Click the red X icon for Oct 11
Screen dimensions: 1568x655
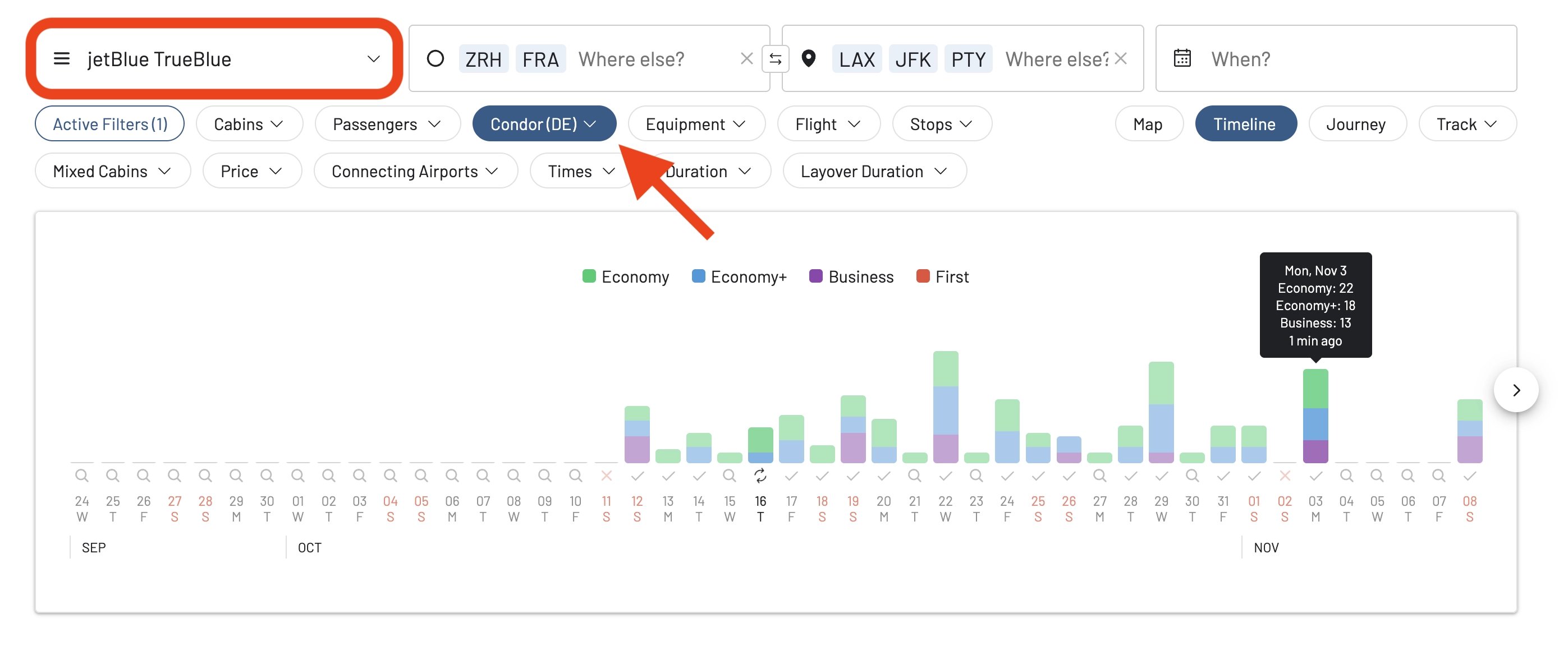(x=606, y=476)
